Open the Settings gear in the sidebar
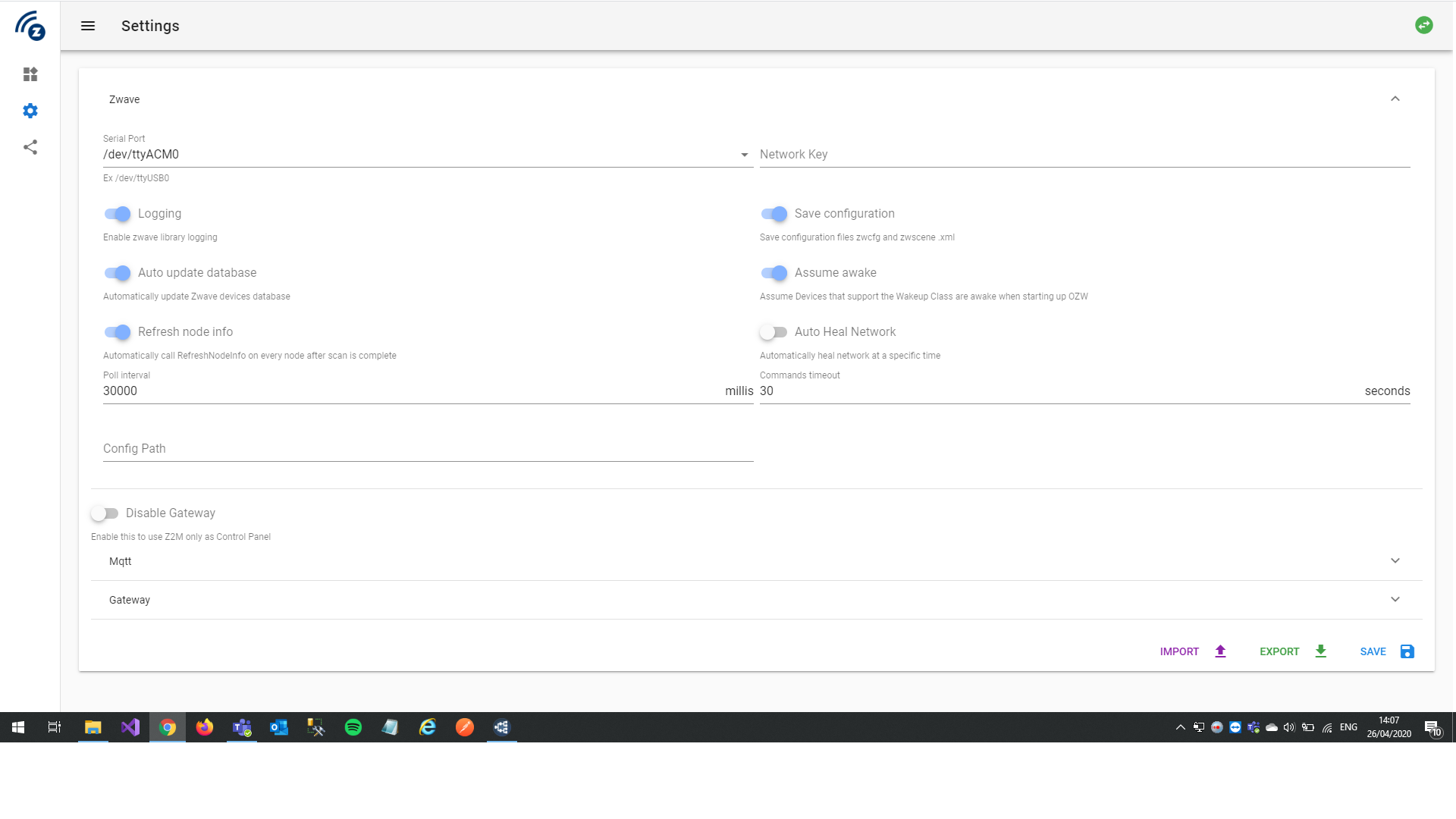This screenshot has height=819, width=1456. [30, 111]
